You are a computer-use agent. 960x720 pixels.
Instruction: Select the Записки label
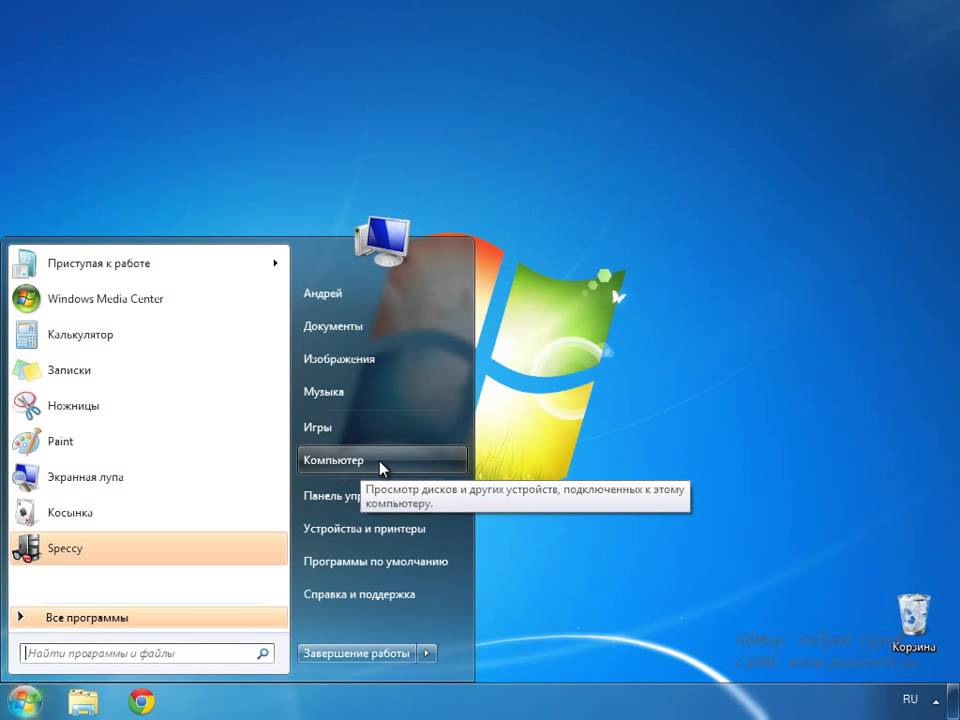coord(69,370)
